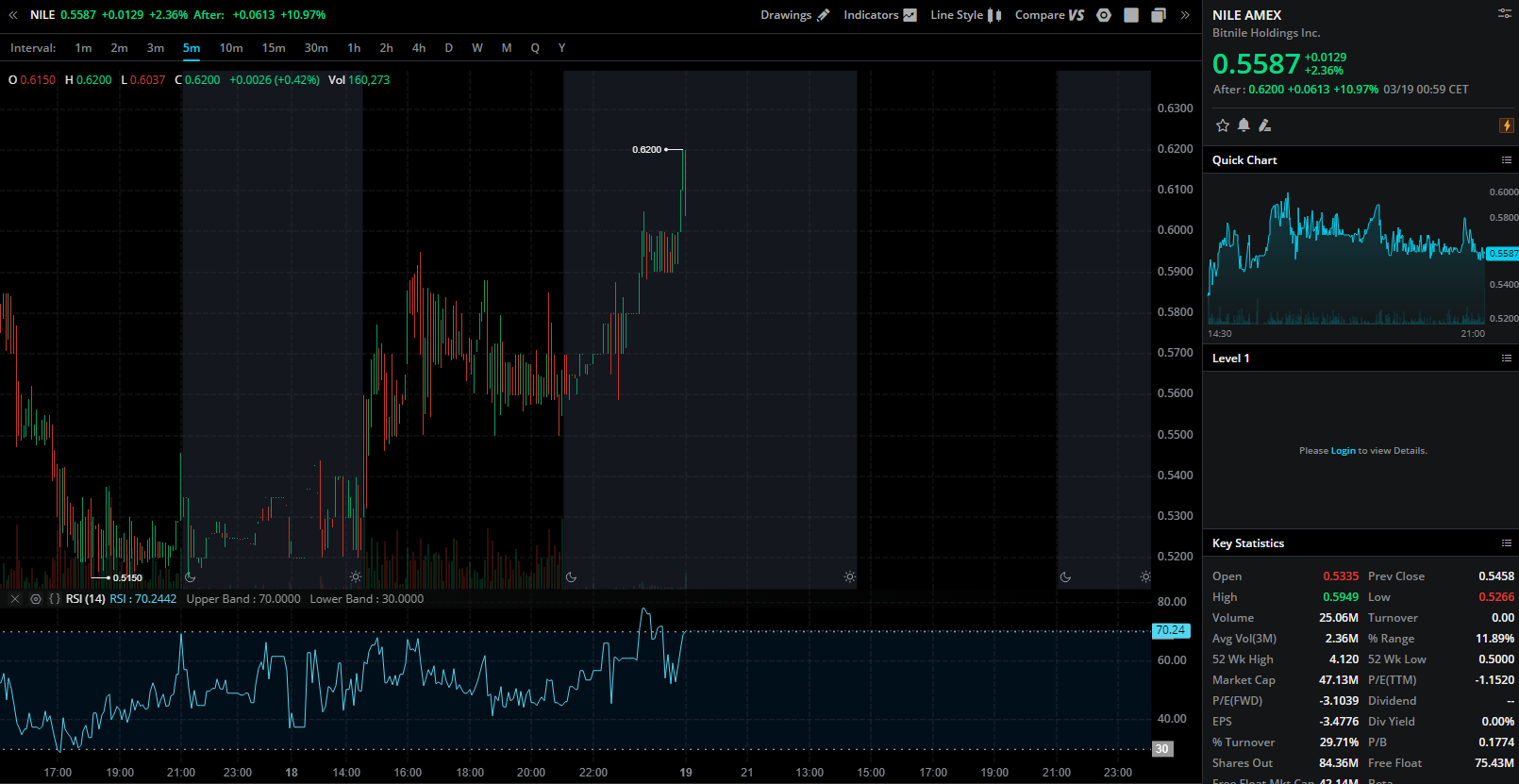The width and height of the screenshot is (1519, 784).
Task: Toggle RSI indicator visibility eye icon
Action: click(36, 599)
